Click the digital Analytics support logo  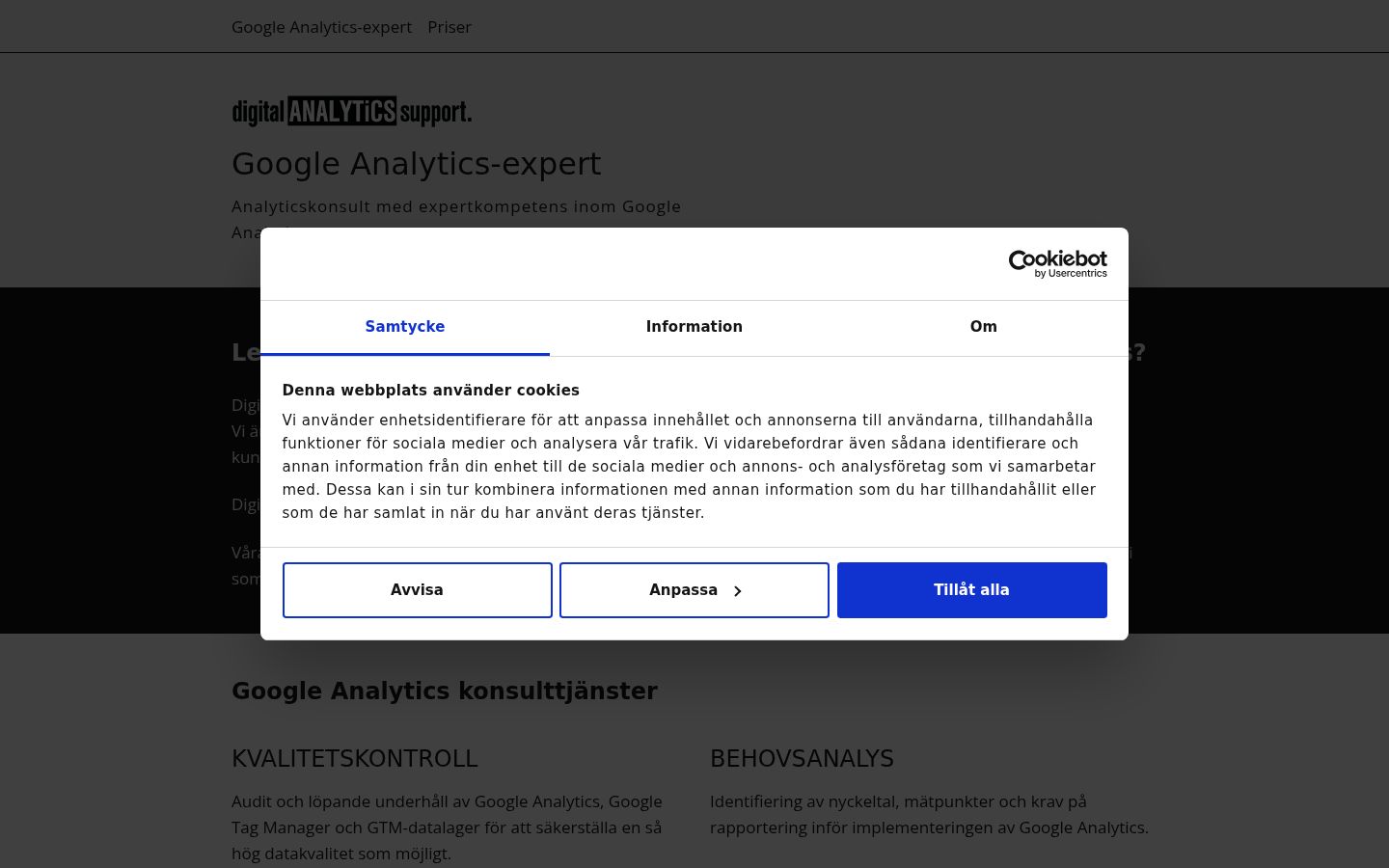point(352,112)
